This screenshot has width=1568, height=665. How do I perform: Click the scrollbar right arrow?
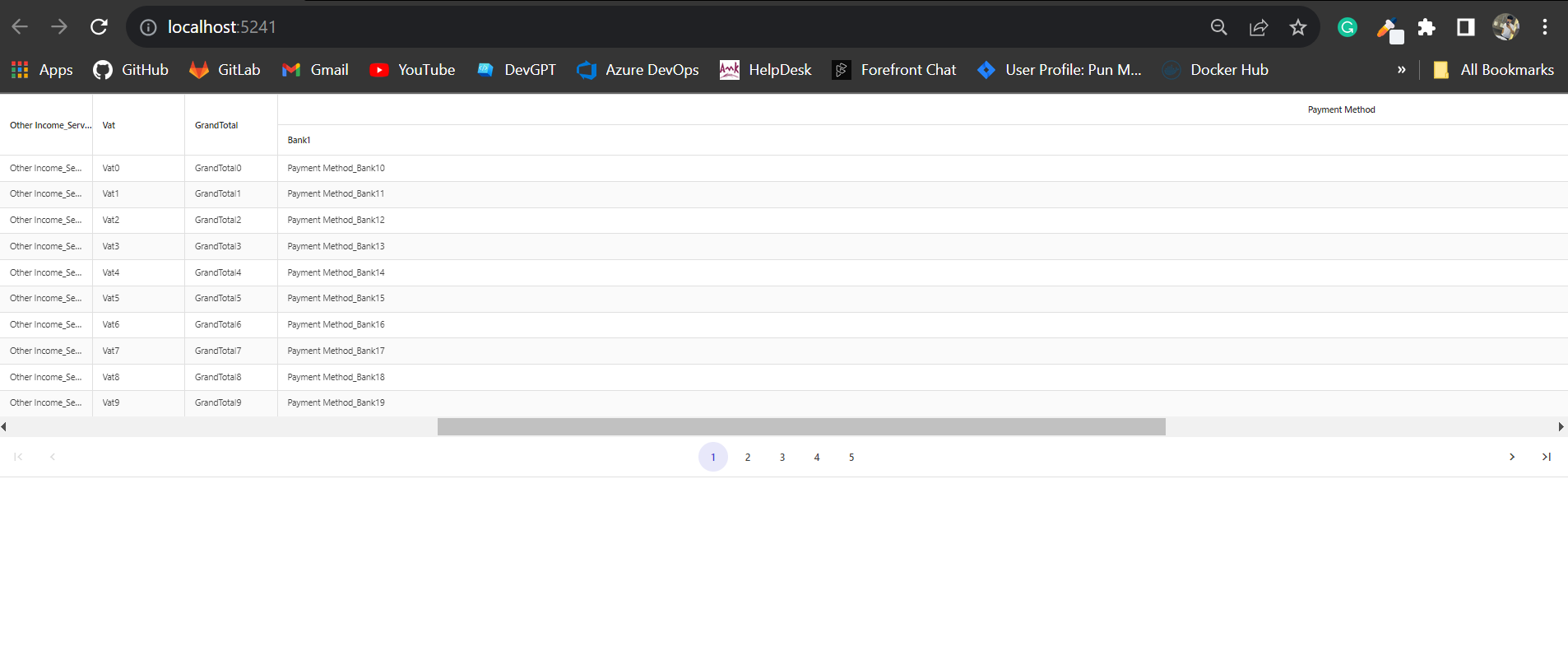point(1561,426)
